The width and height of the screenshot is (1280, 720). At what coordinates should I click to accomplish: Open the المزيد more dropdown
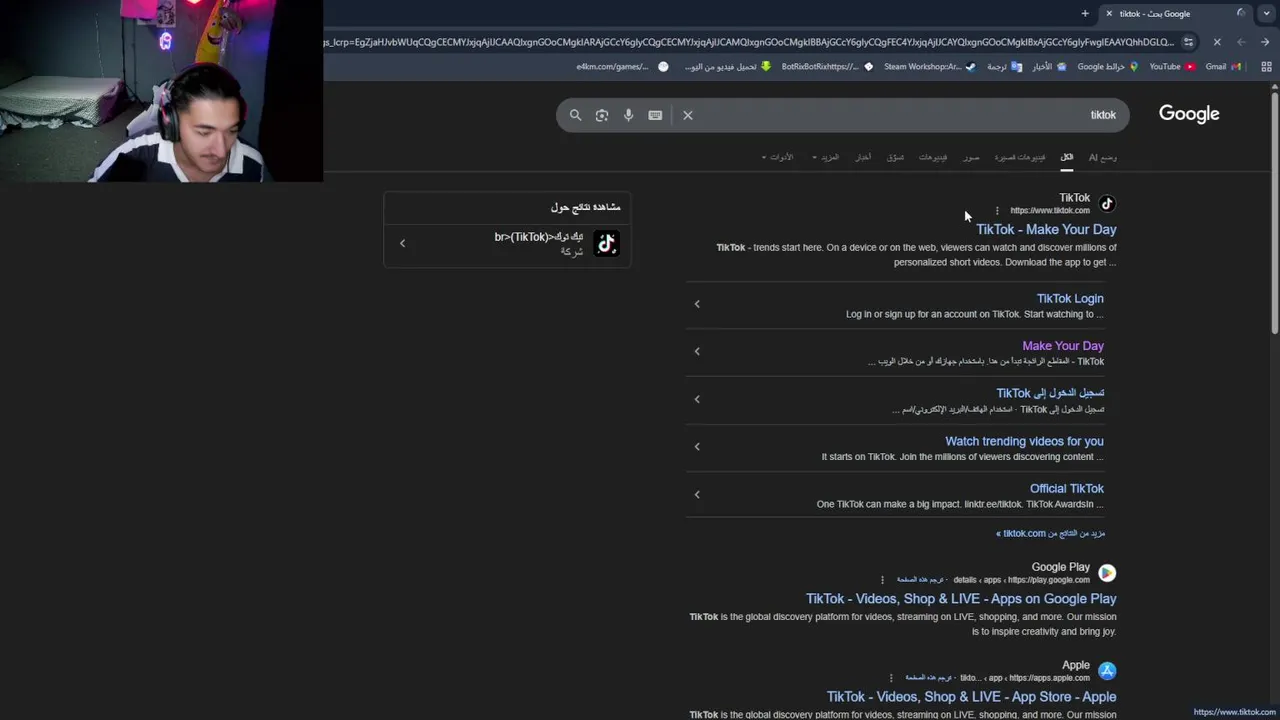tap(825, 157)
